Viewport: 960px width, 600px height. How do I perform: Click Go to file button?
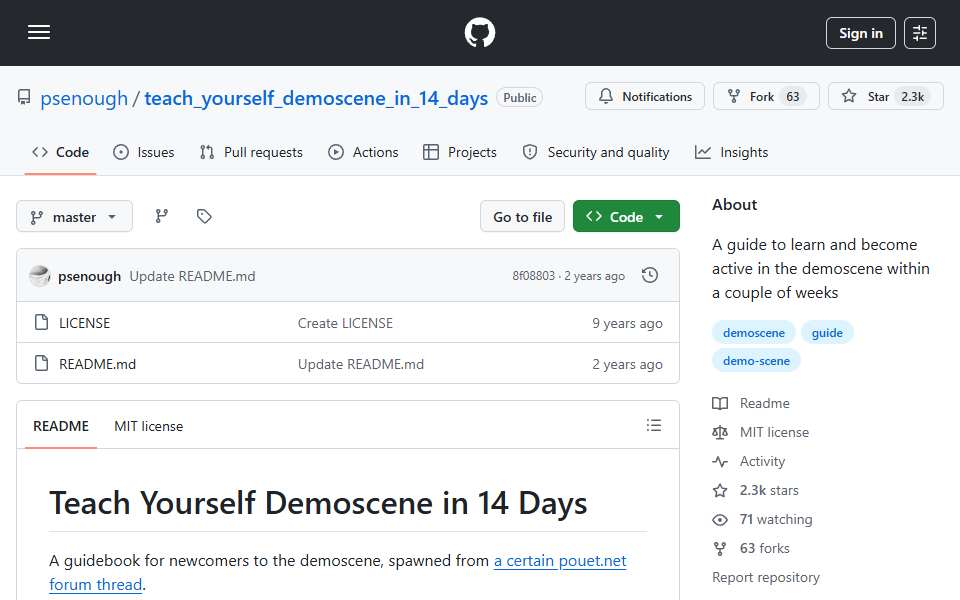(522, 217)
